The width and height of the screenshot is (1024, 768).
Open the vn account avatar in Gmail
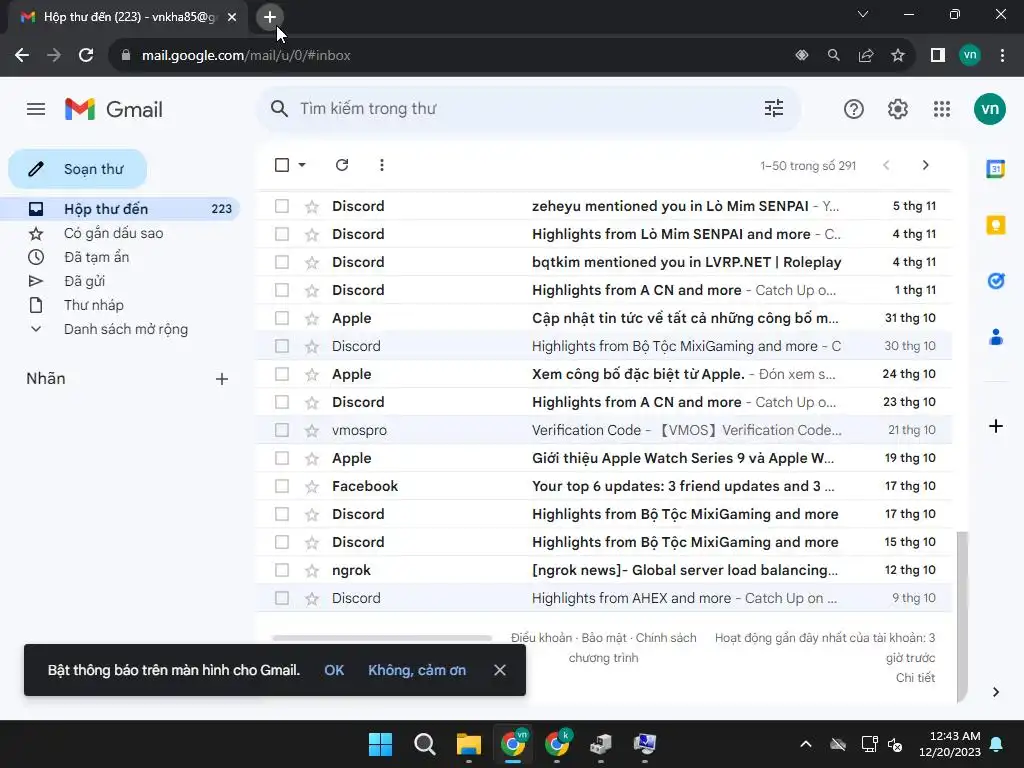(989, 109)
